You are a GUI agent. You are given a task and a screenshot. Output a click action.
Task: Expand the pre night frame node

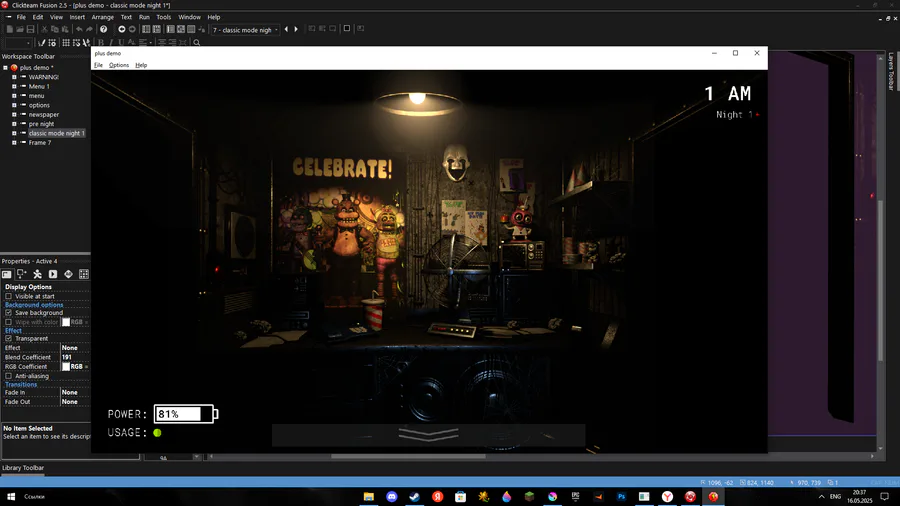[x=14, y=124]
